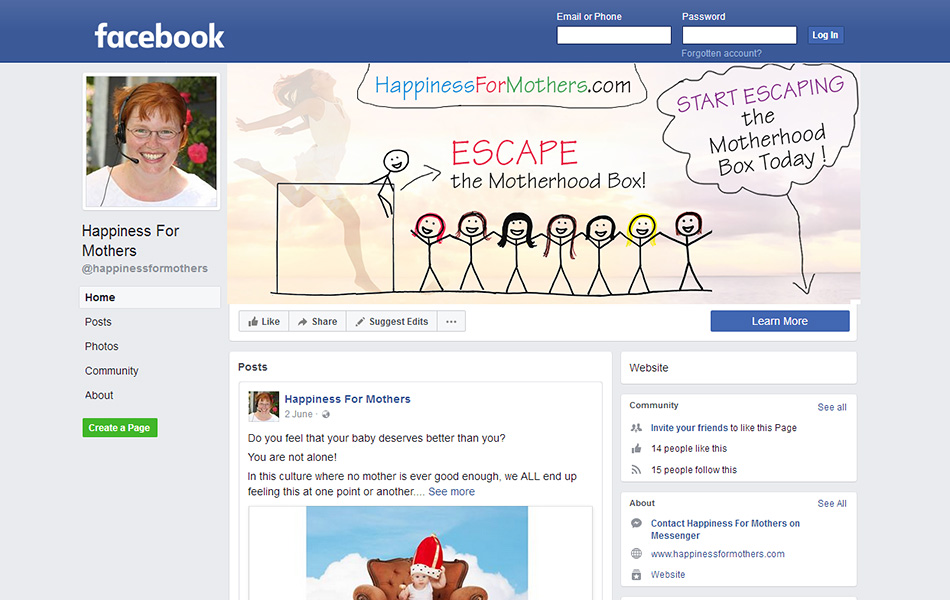Click the Website panel heading
Image resolution: width=950 pixels, height=600 pixels.
point(649,368)
